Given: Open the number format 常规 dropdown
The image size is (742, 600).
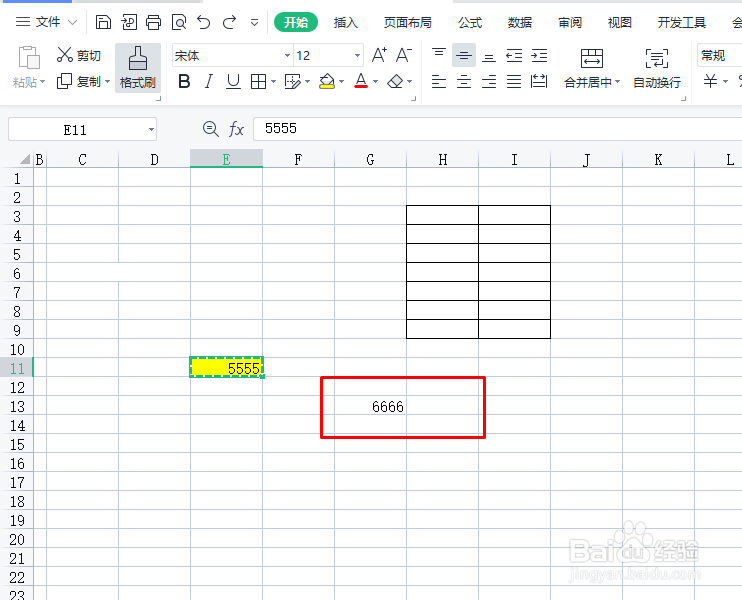Looking at the screenshot, I should (719, 55).
